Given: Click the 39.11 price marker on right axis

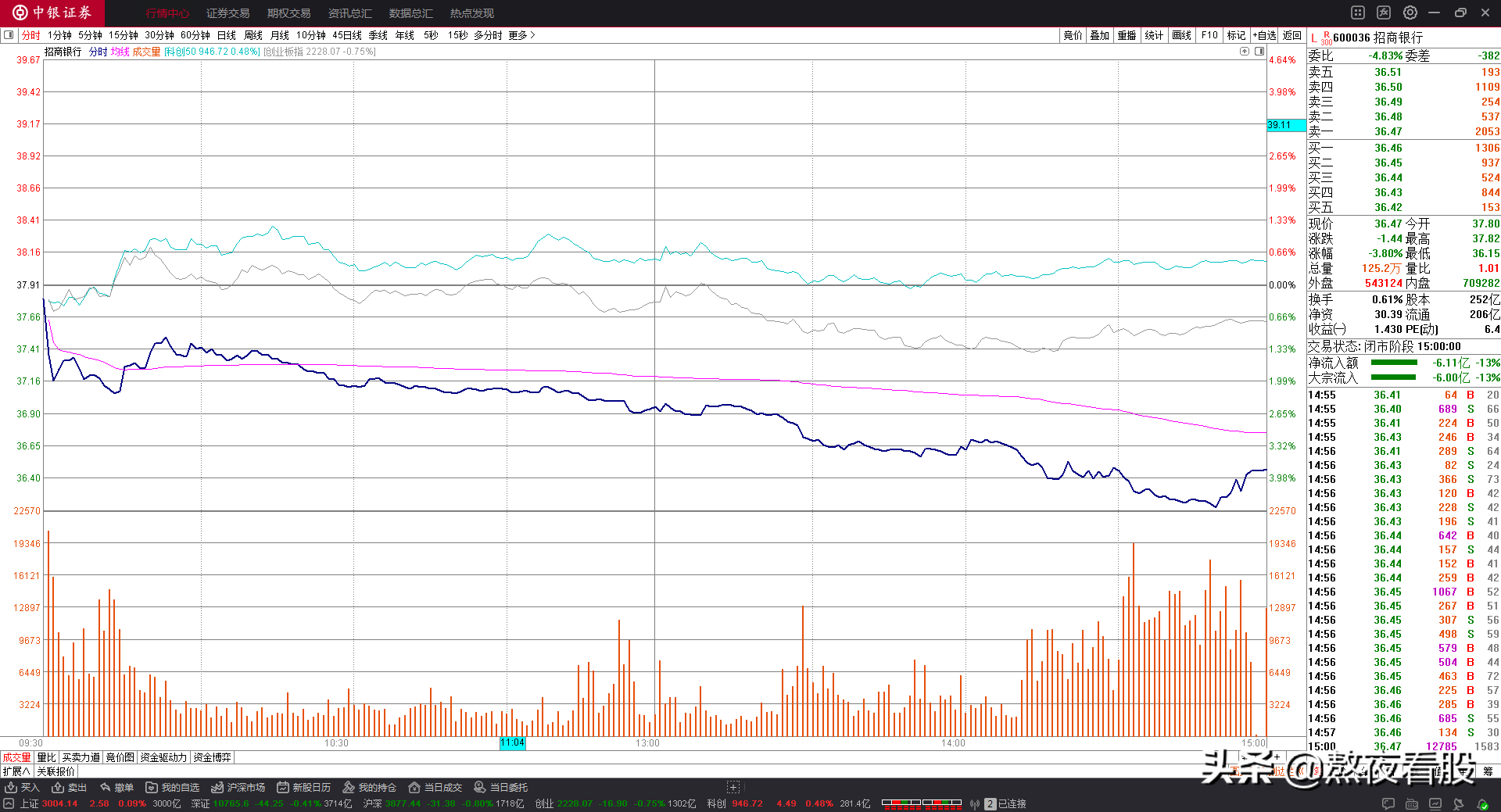Looking at the screenshot, I should (1286, 125).
